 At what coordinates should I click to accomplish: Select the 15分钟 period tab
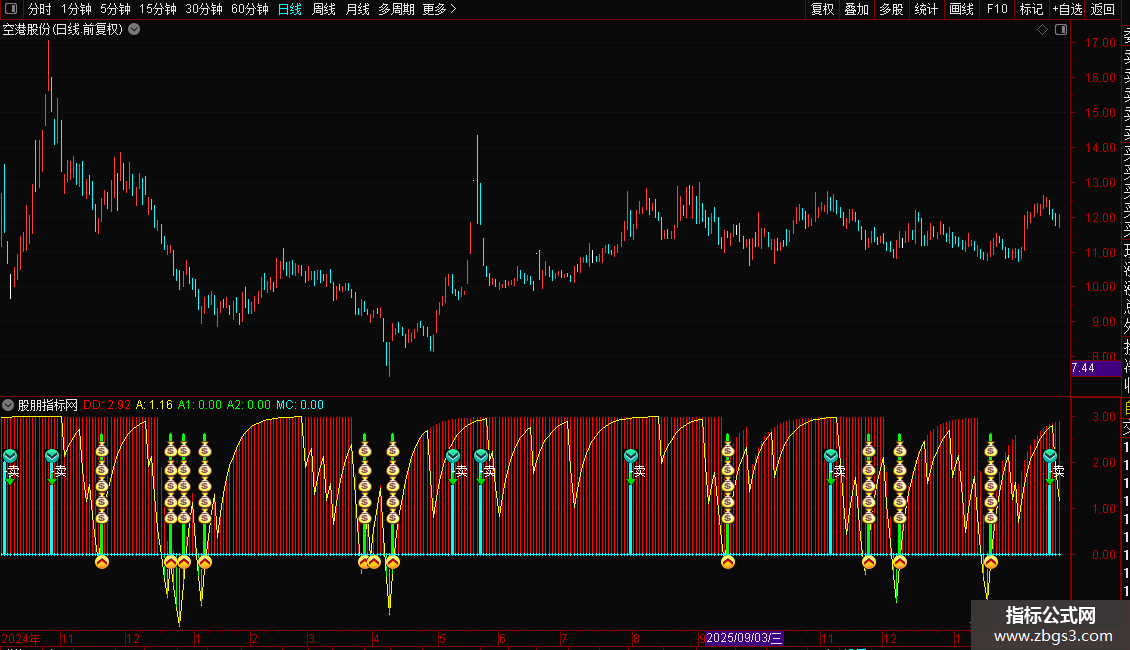point(158,9)
